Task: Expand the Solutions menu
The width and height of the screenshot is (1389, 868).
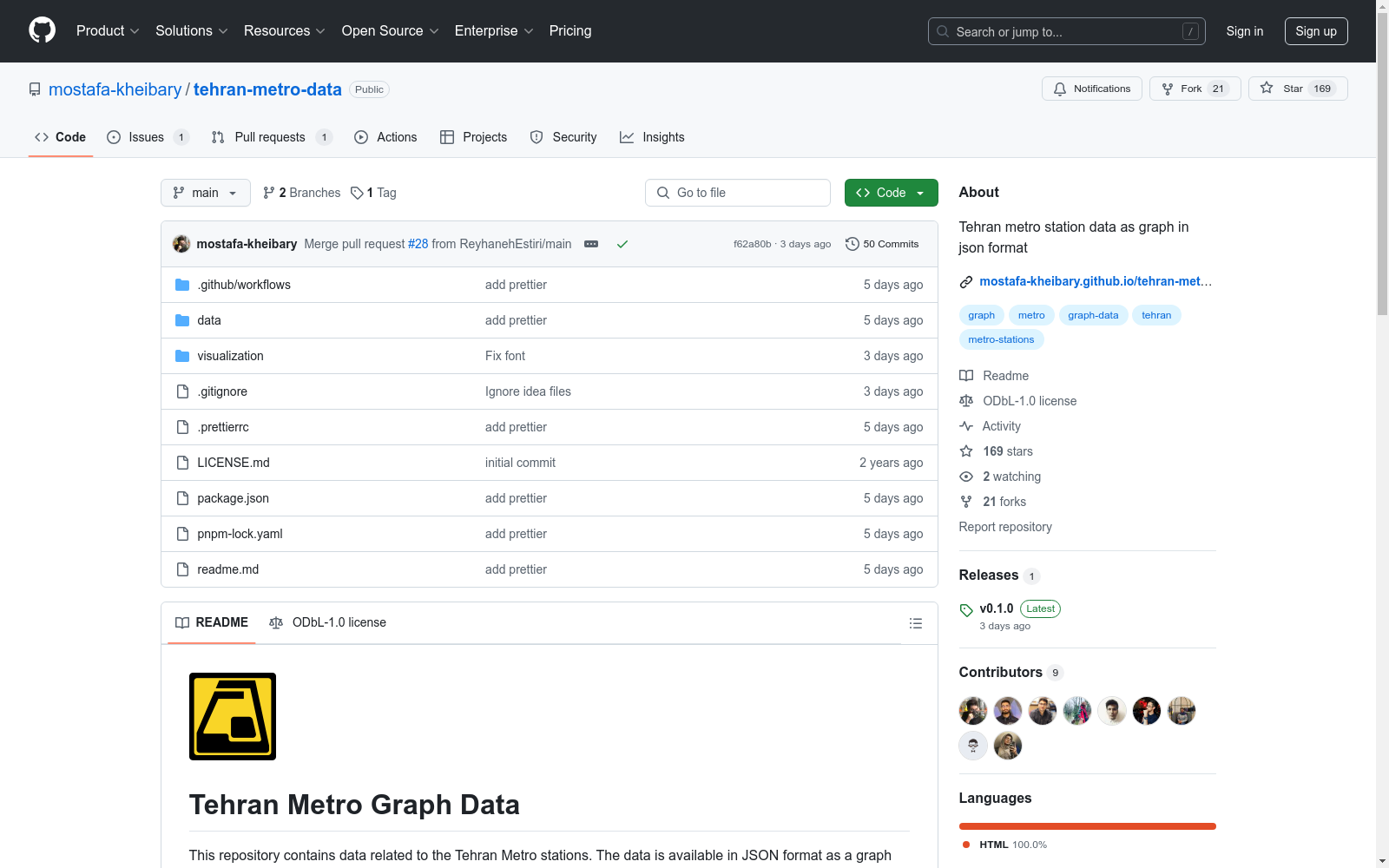Action: tap(192, 31)
